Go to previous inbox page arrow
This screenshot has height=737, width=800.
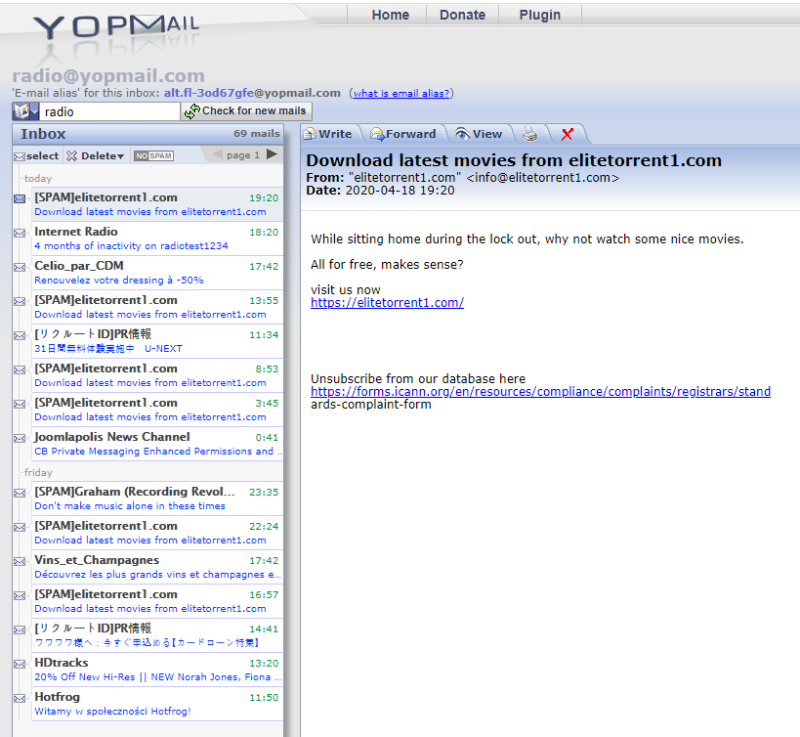point(217,154)
